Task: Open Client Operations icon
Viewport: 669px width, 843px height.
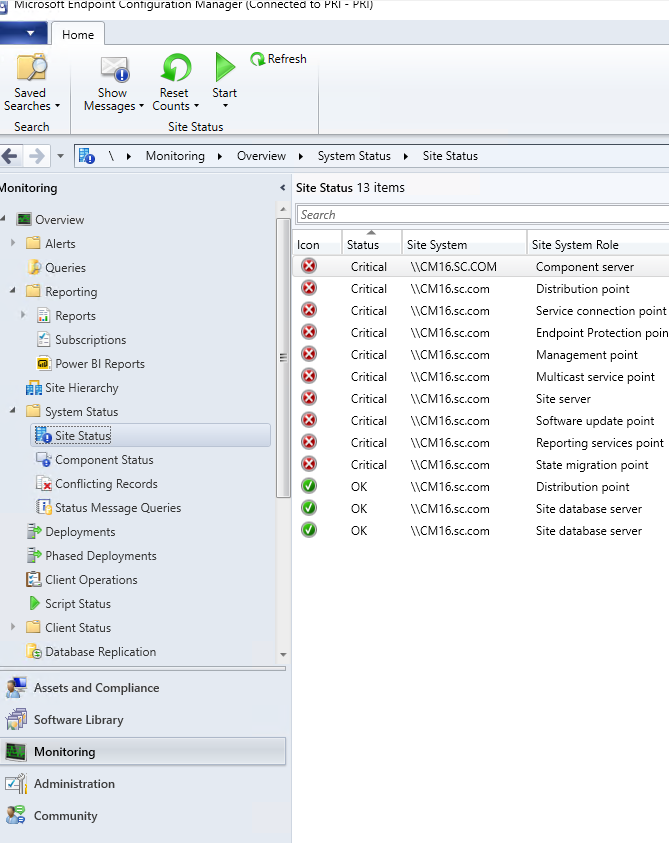Action: [x=33, y=579]
